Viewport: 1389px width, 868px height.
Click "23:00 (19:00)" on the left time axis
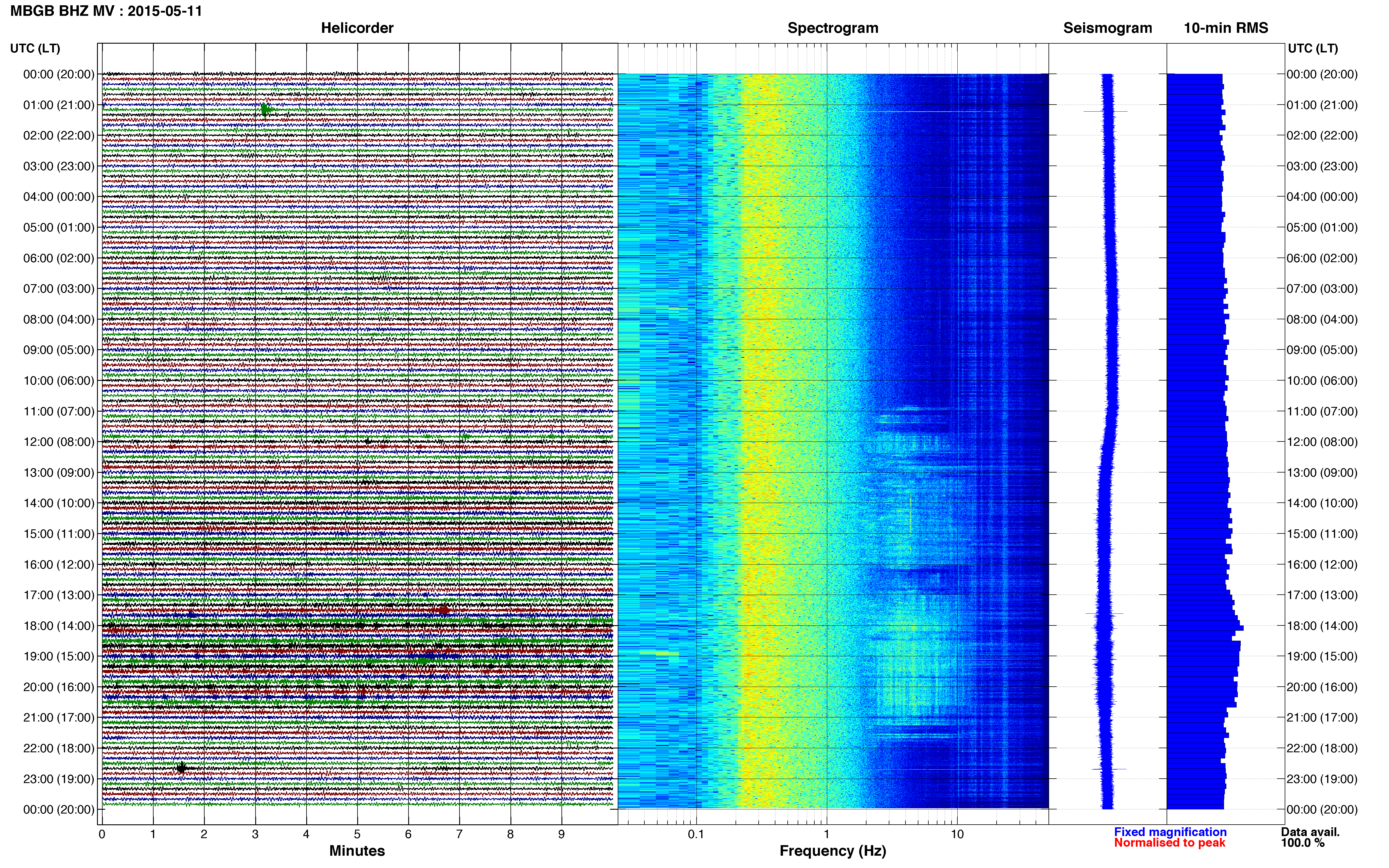point(59,779)
